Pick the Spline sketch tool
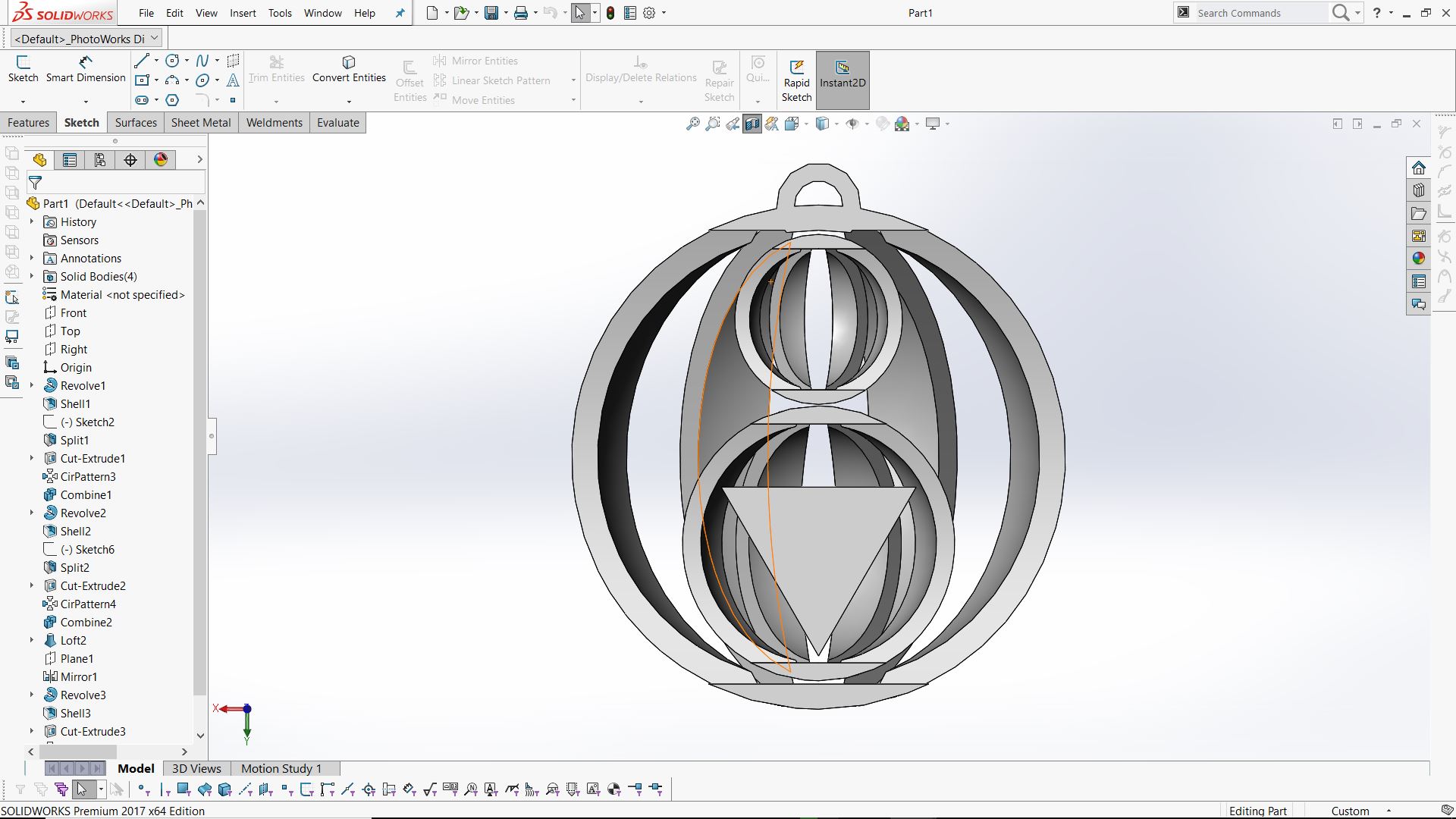This screenshot has height=819, width=1456. coord(202,61)
